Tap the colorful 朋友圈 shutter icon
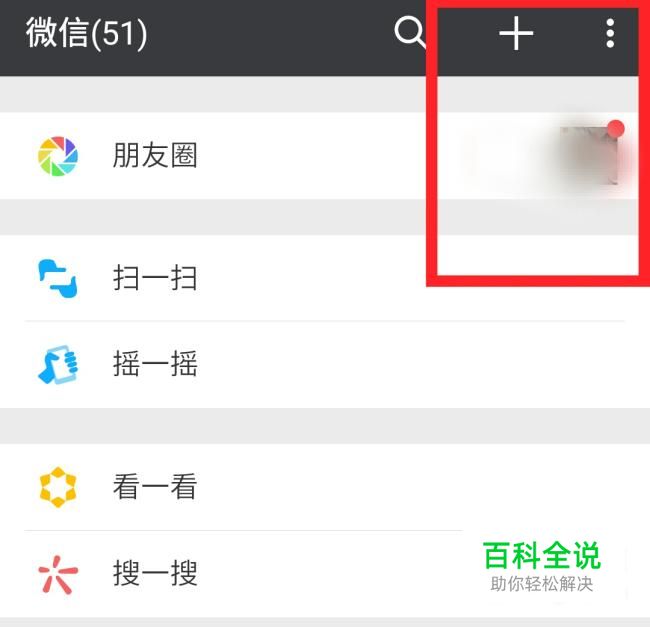Image resolution: width=650 pixels, height=627 pixels. [x=58, y=156]
